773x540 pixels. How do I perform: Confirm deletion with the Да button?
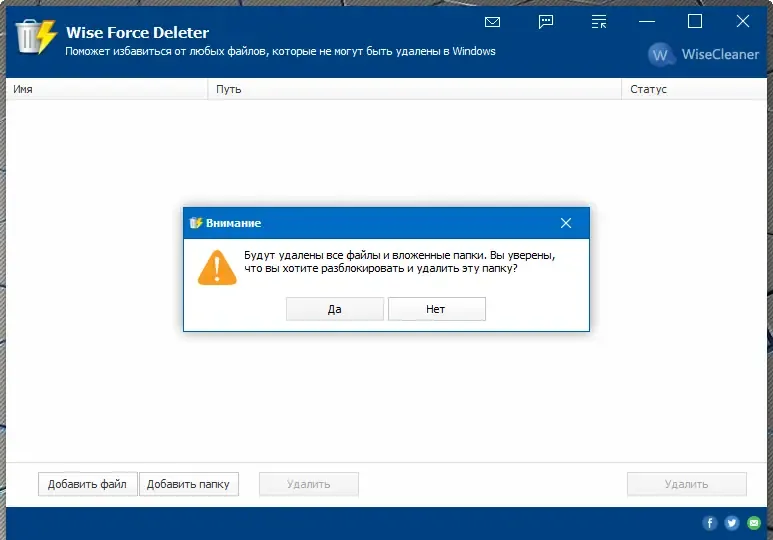(x=335, y=309)
